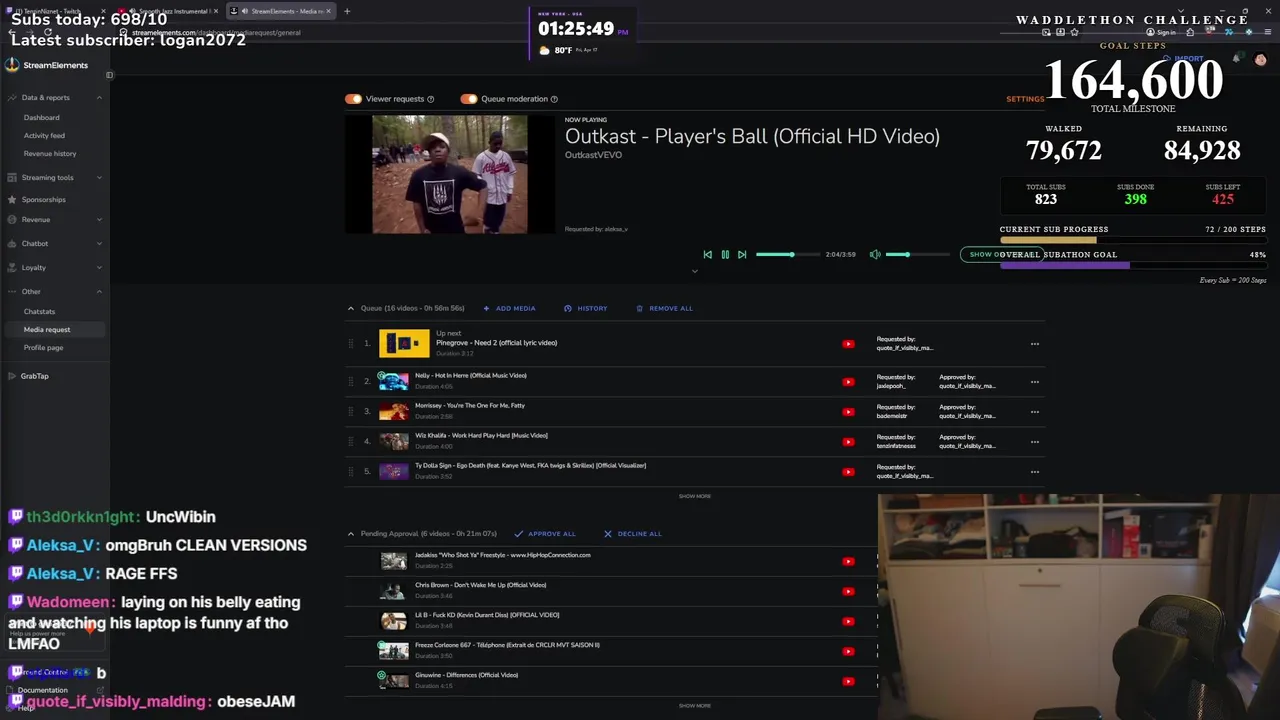Click Show More under queue

tap(695, 496)
